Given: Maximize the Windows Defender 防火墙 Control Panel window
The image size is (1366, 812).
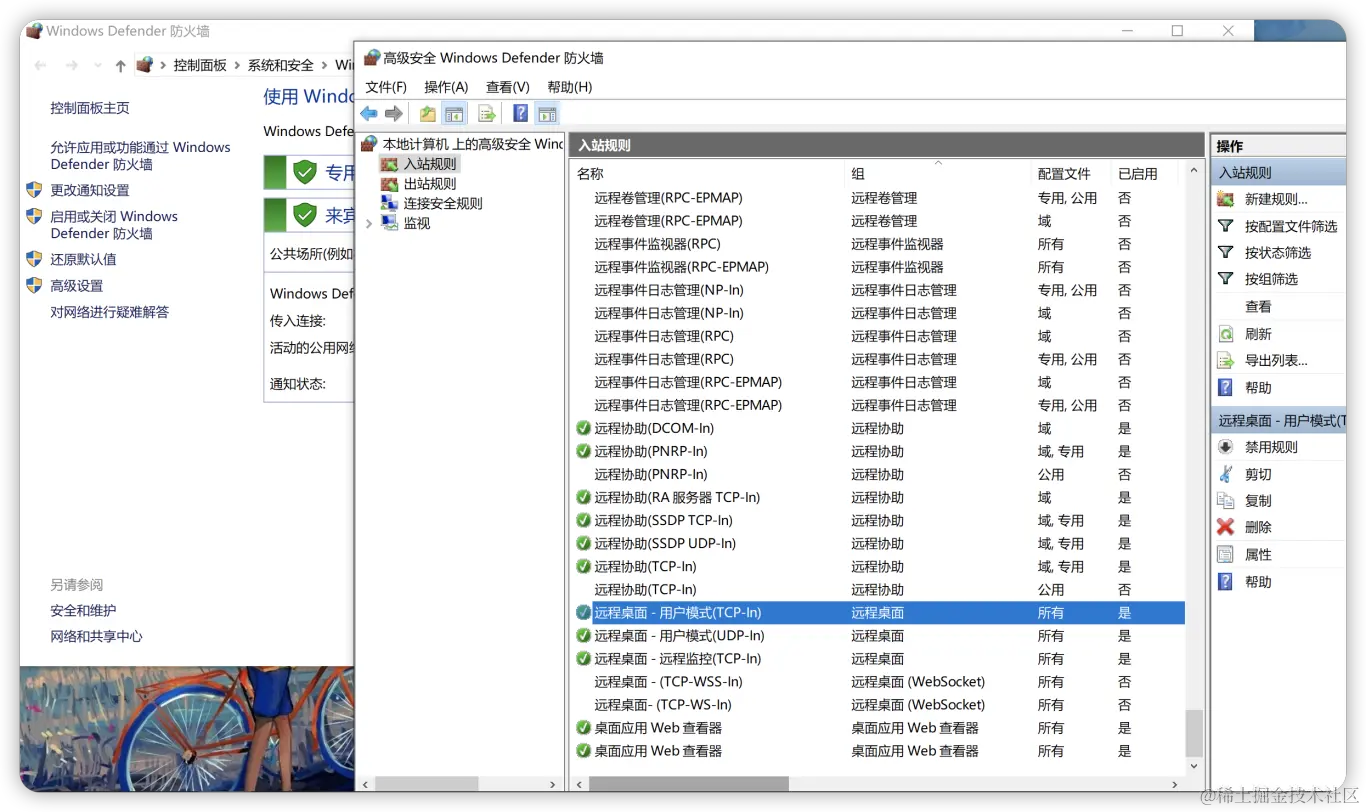Looking at the screenshot, I should [1177, 31].
